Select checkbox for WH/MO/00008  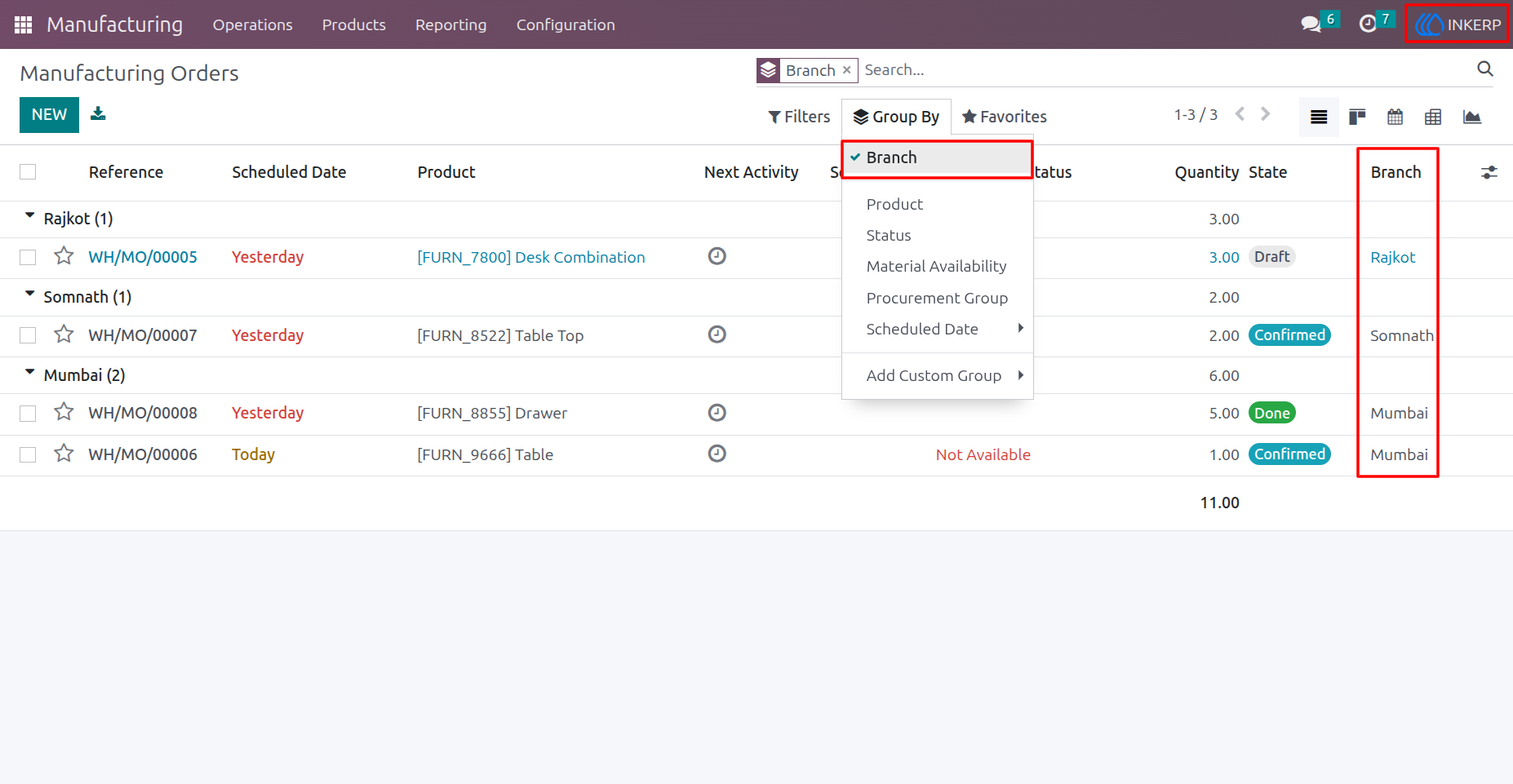point(28,414)
